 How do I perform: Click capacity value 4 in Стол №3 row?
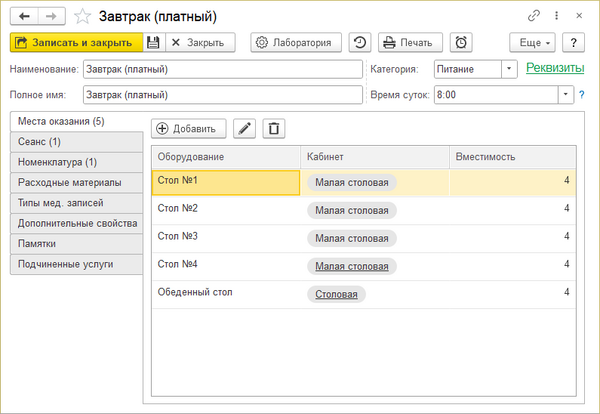[x=567, y=236]
